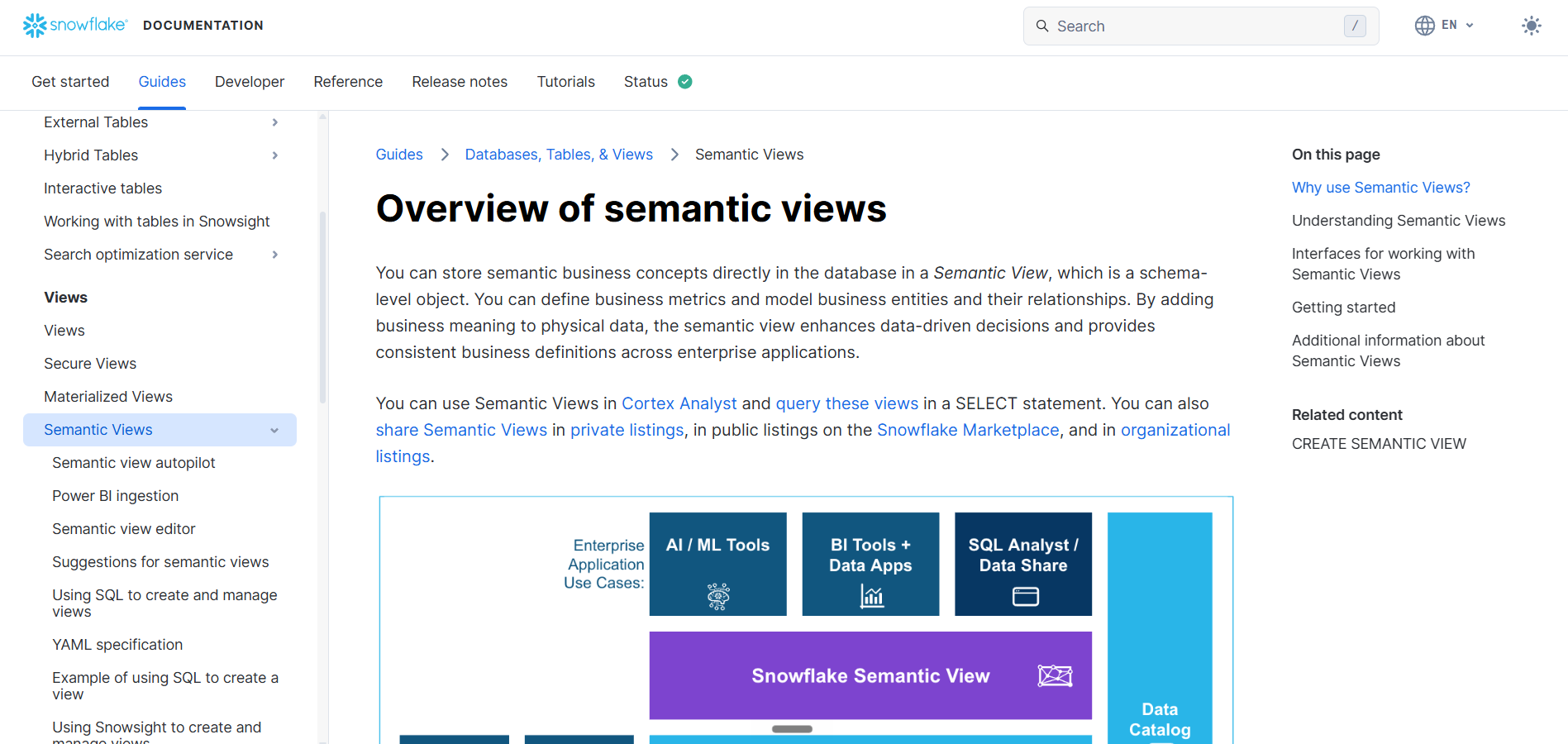Viewport: 1568px width, 744px height.
Task: Open Working with tables in Snowsight
Action: pos(157,222)
